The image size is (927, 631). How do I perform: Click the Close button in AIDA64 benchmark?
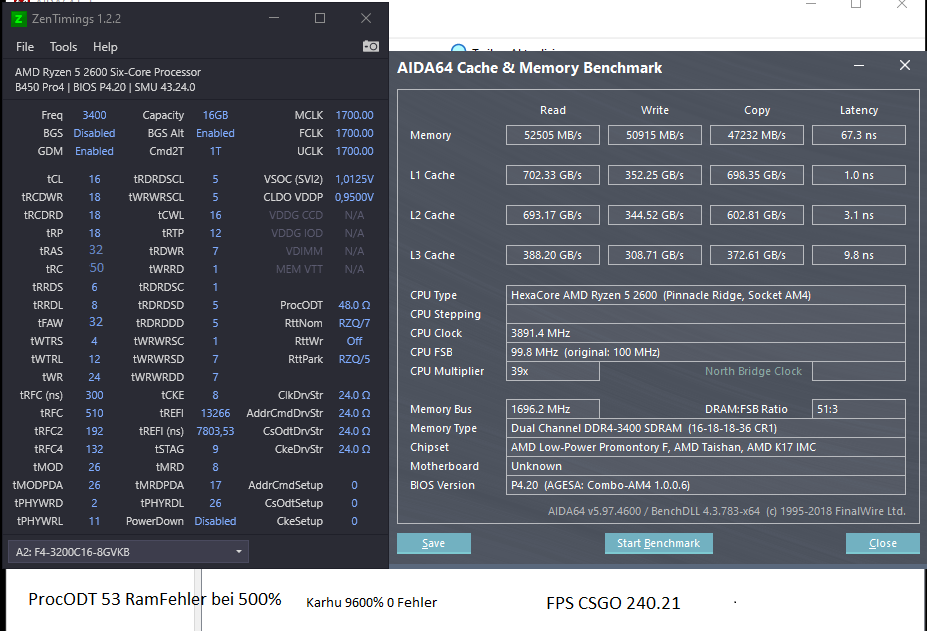click(883, 543)
